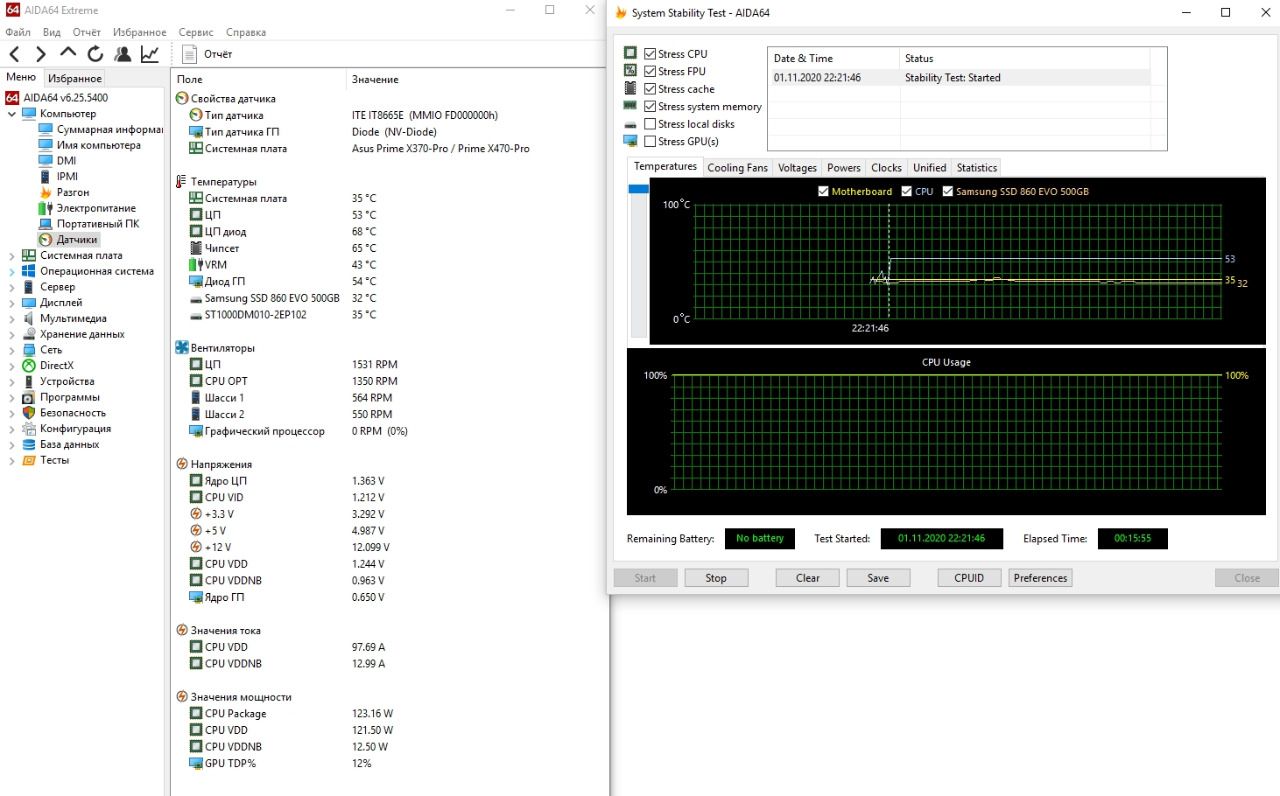Expand the DirectX tree node
1280x796 pixels.
click(x=12, y=366)
